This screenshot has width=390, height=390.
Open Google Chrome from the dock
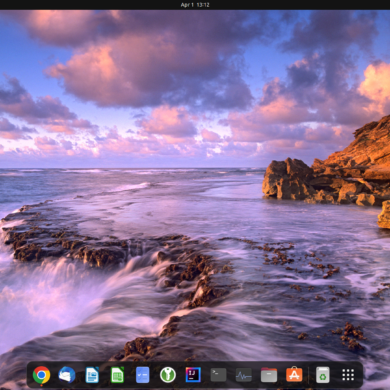pos(41,375)
